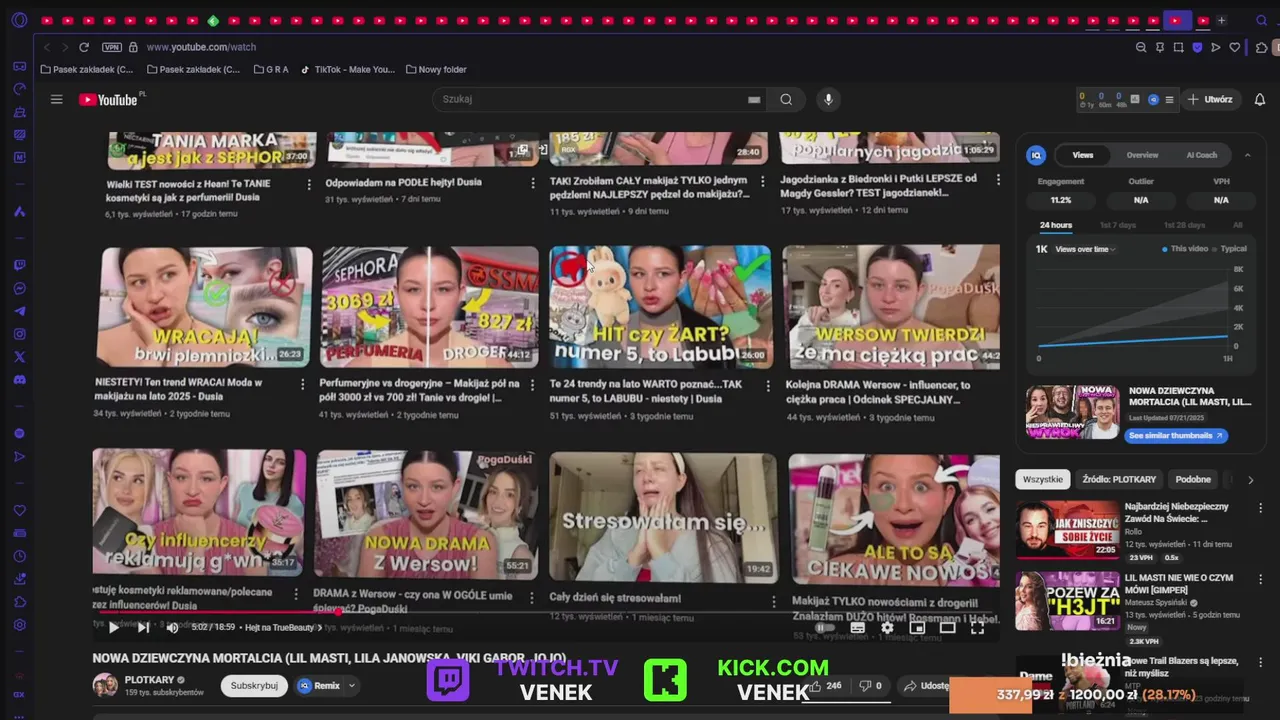The height and width of the screenshot is (720, 1280).
Task: Click into the Szukaj search field
Action: (x=597, y=99)
